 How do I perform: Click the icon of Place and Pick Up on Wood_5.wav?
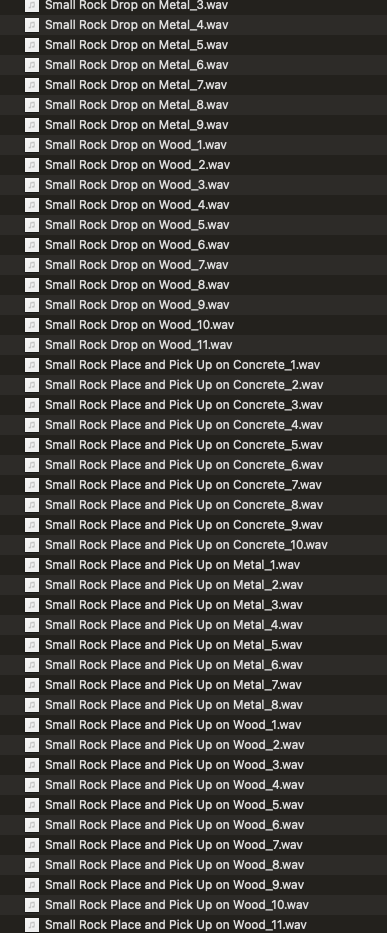coord(32,804)
